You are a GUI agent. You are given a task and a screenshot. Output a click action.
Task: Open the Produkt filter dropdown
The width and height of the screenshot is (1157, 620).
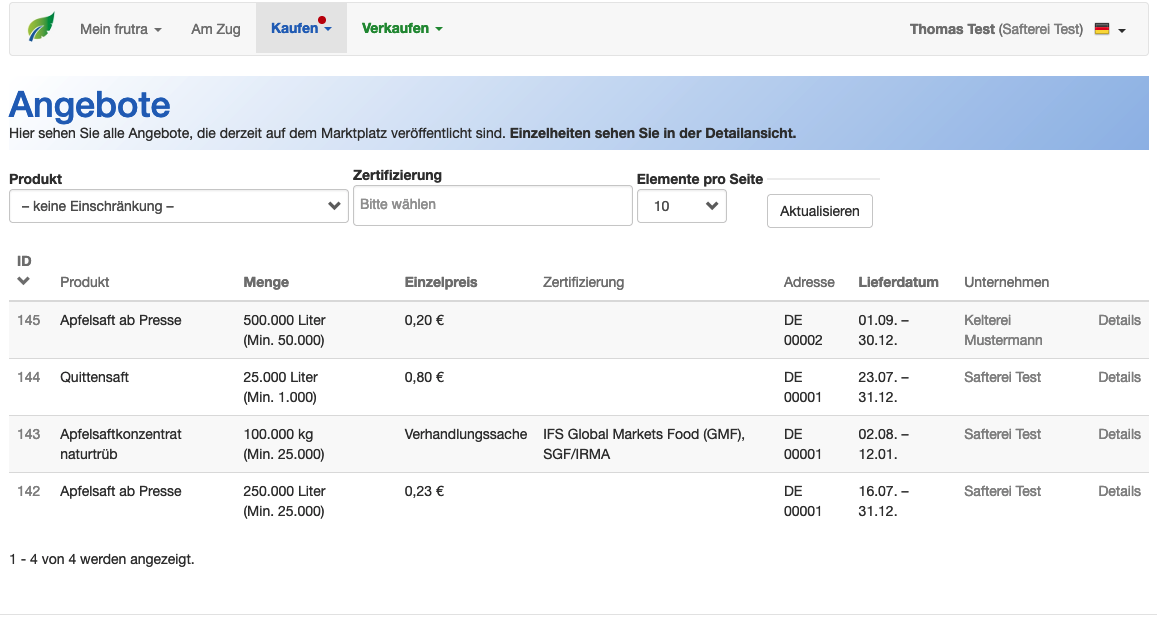pos(179,206)
